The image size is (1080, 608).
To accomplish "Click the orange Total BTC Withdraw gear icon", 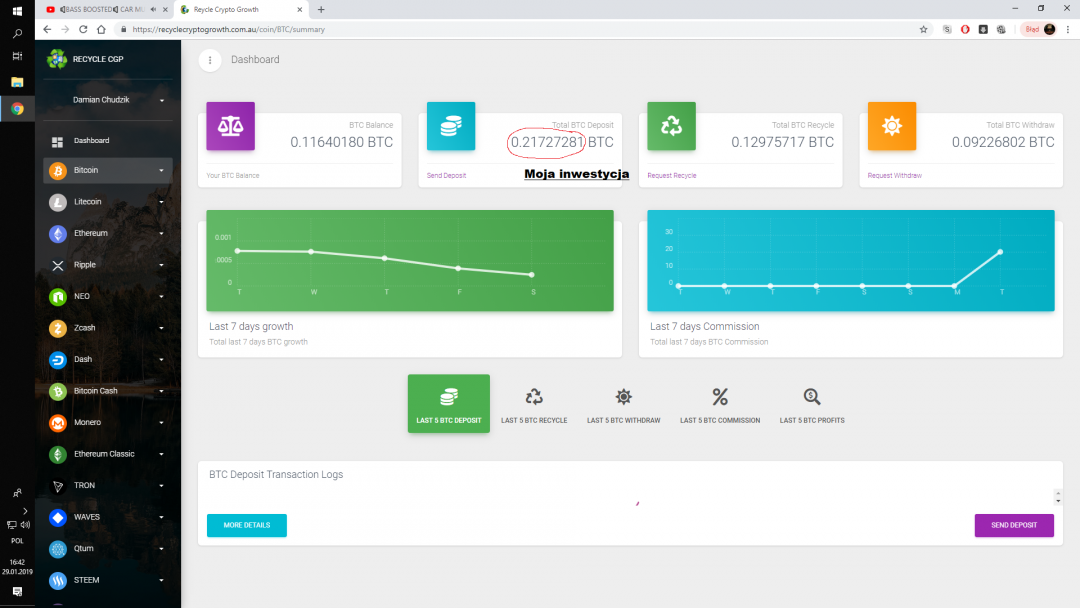I will (892, 126).
